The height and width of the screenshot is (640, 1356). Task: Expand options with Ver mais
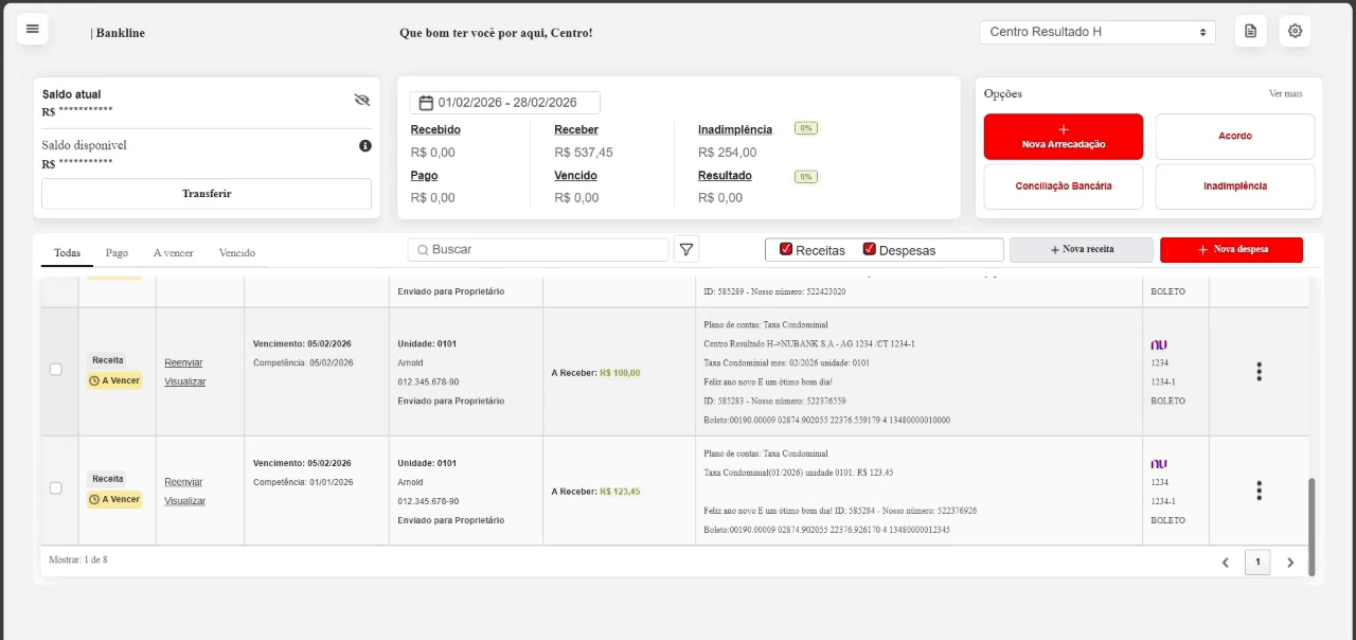[1285, 94]
